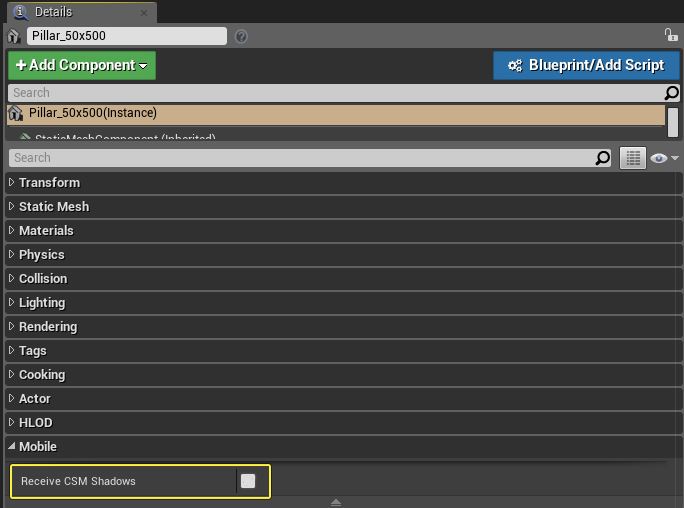
Task: Expand the Static Mesh section
Action: pyautogui.click(x=53, y=207)
